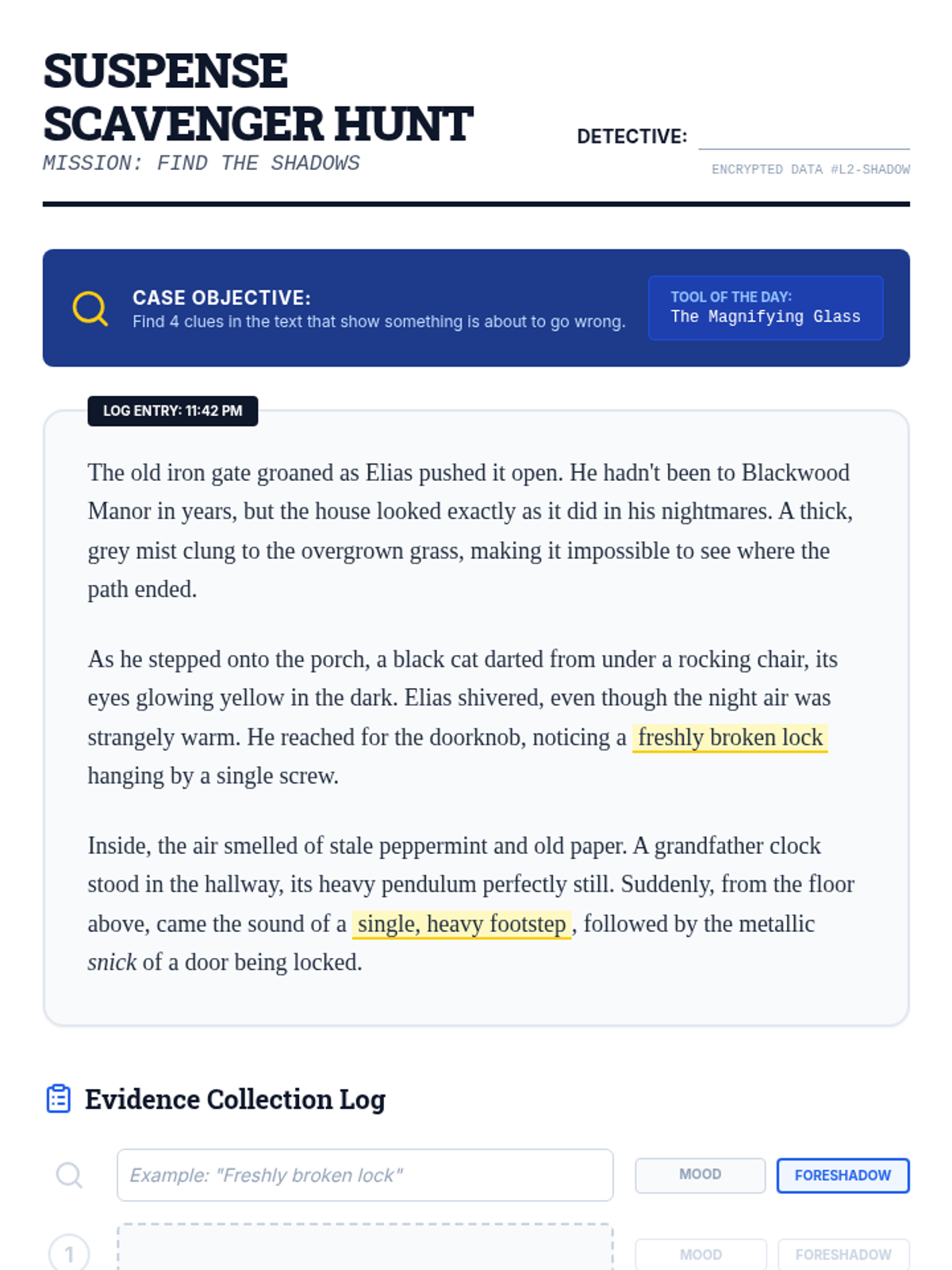Select the numbered circle for evidence row 1
This screenshot has width=952, height=1270.
click(x=69, y=1253)
